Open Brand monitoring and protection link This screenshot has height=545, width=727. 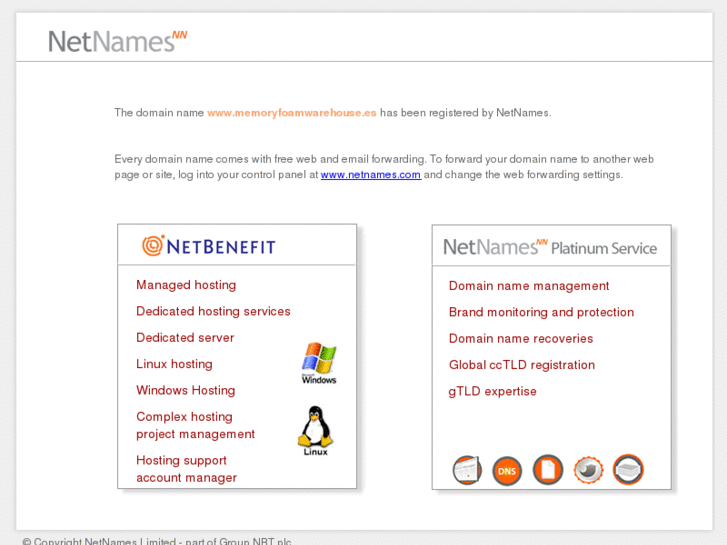pos(541,312)
